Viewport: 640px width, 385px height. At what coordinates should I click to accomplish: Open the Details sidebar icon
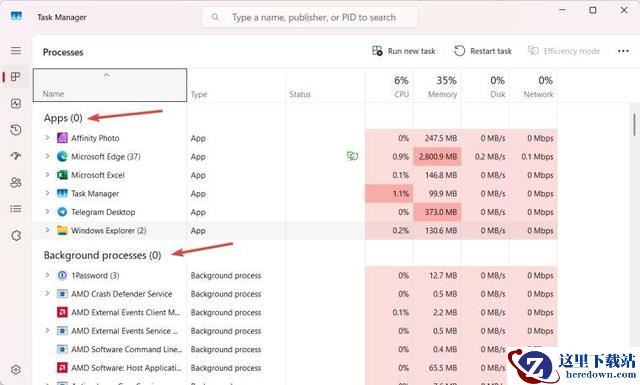(16, 209)
